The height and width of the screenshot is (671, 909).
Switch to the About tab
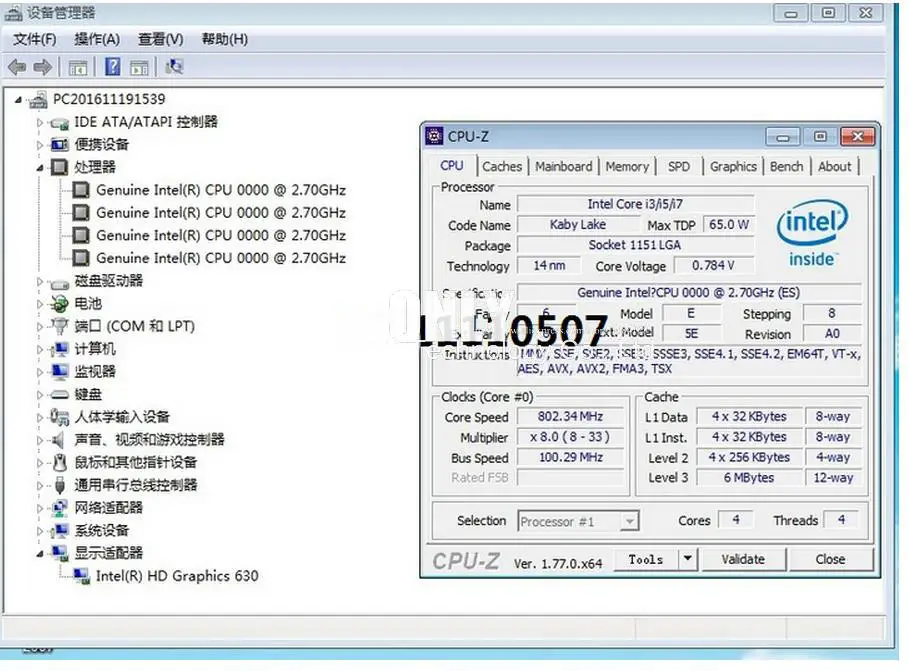(x=835, y=166)
